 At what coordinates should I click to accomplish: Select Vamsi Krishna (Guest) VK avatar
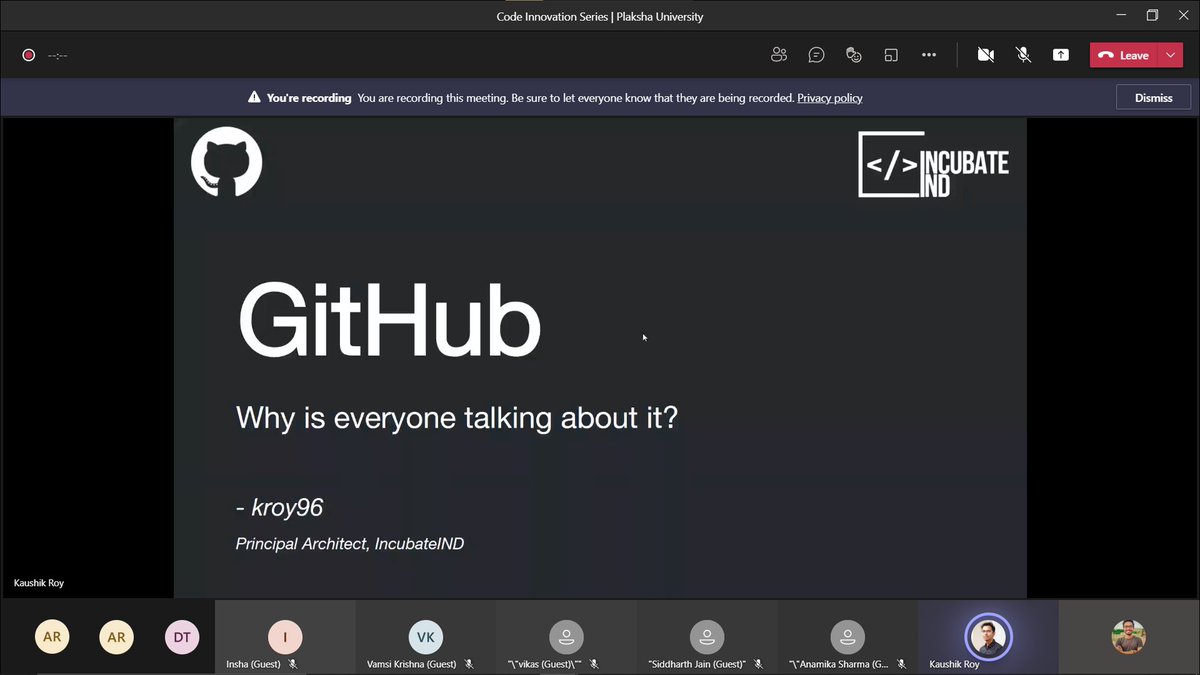pyautogui.click(x=425, y=637)
